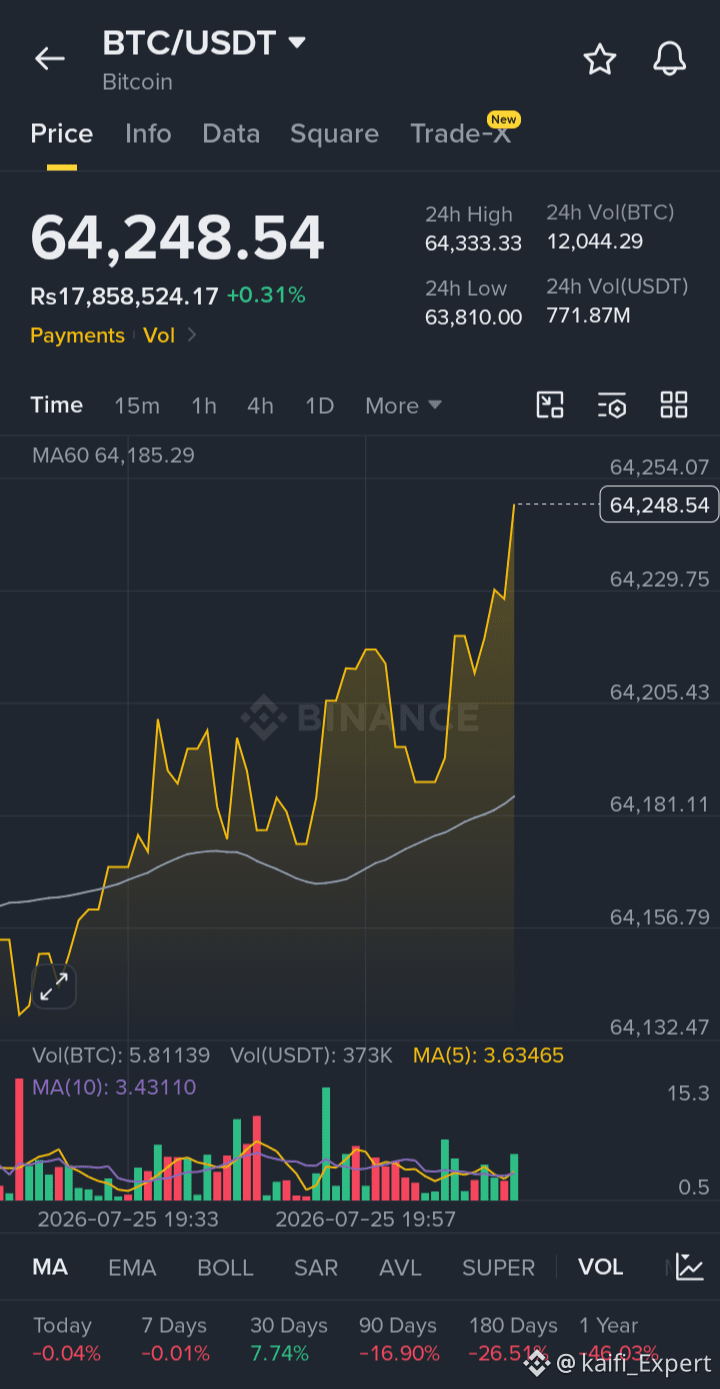Click the Vol(BTC): 5.81139 label
Image resolution: width=720 pixels, height=1389 pixels.
click(x=121, y=1055)
